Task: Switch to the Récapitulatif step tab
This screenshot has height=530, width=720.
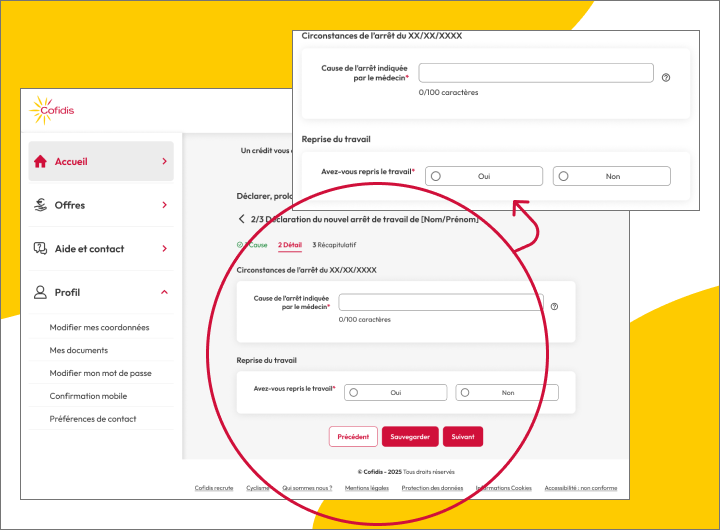Action: pyautogui.click(x=335, y=244)
